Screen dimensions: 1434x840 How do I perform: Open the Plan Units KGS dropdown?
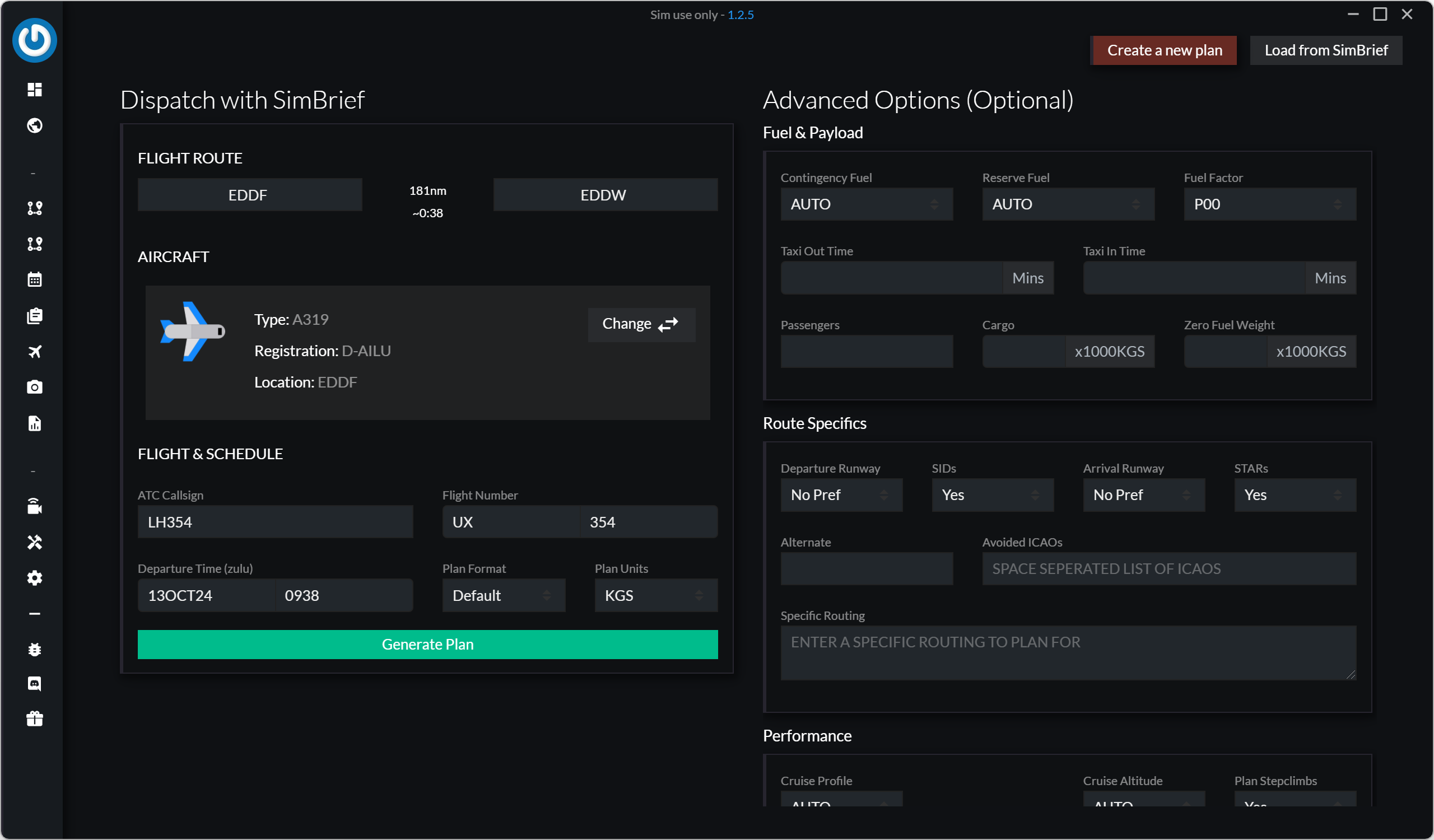[x=655, y=595]
